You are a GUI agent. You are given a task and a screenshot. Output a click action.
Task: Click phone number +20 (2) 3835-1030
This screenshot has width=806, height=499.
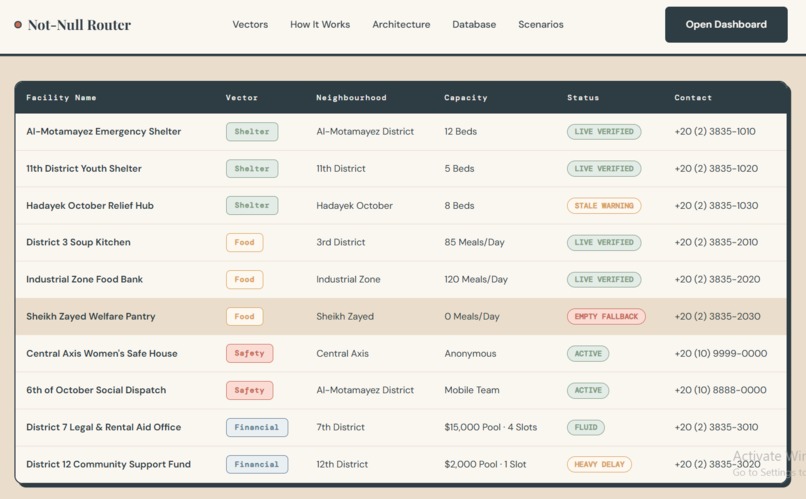point(716,206)
